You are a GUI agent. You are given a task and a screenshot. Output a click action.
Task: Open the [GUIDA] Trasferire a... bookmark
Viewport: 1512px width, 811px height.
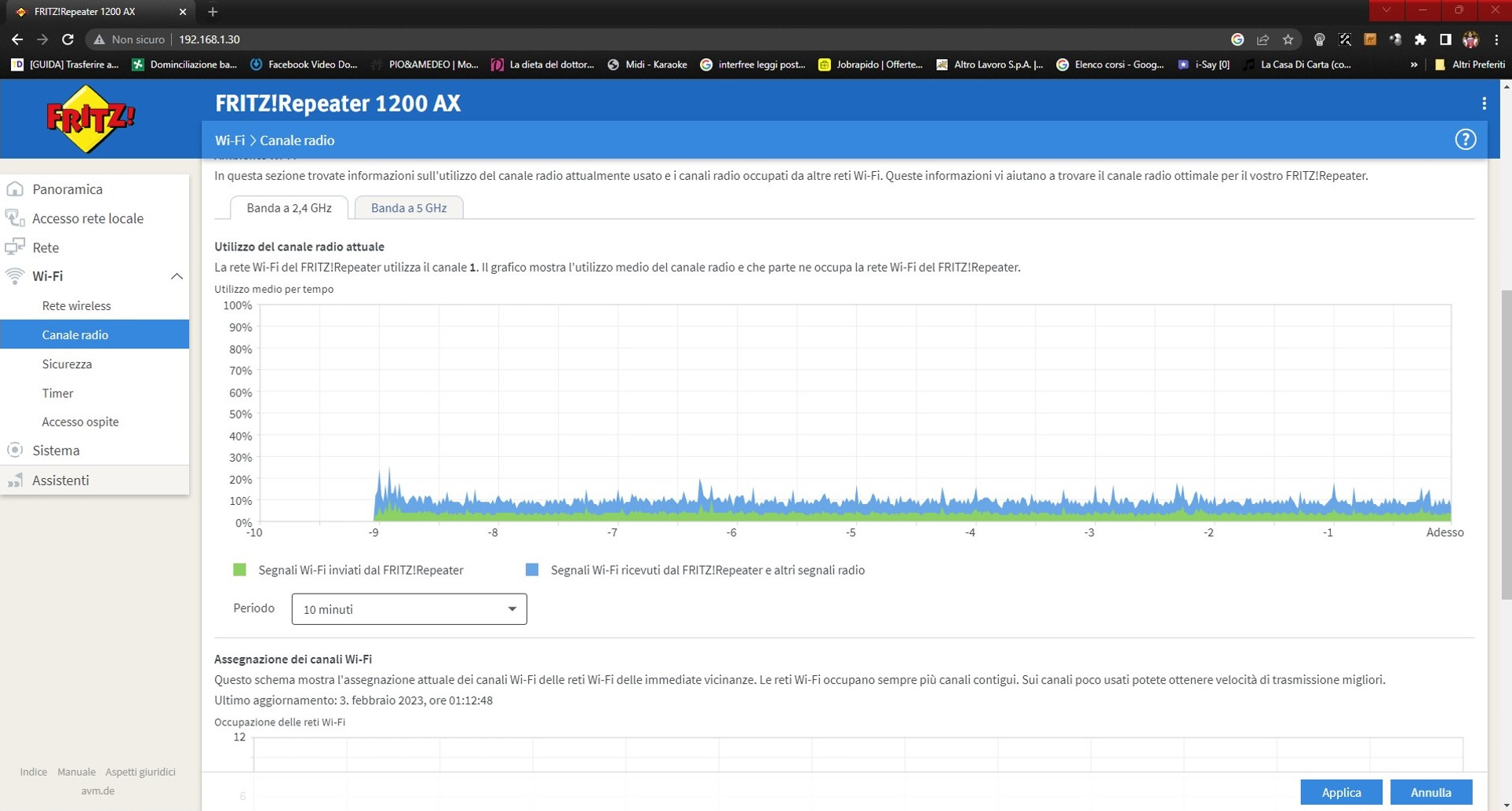(x=65, y=64)
